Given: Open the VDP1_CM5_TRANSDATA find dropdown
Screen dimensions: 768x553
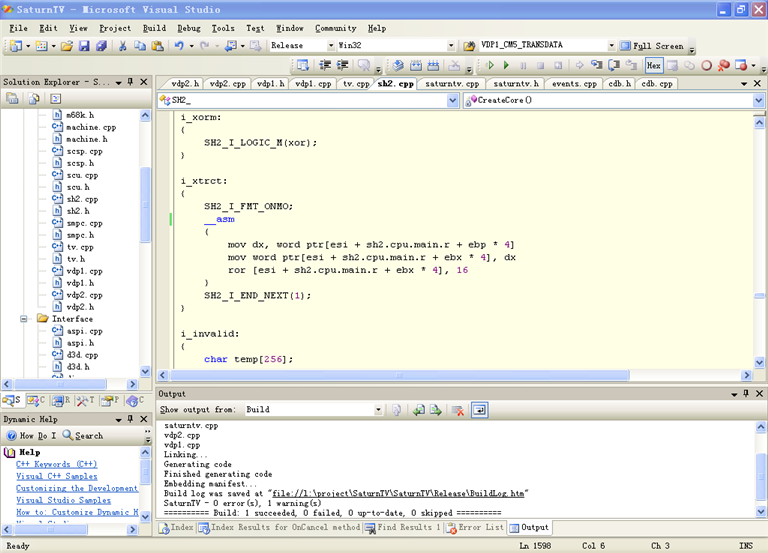Looking at the screenshot, I should point(611,46).
